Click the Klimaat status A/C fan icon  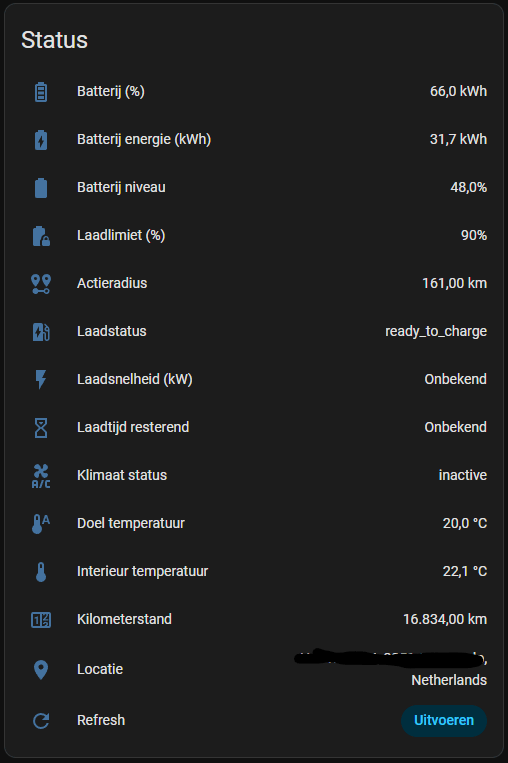point(41,475)
